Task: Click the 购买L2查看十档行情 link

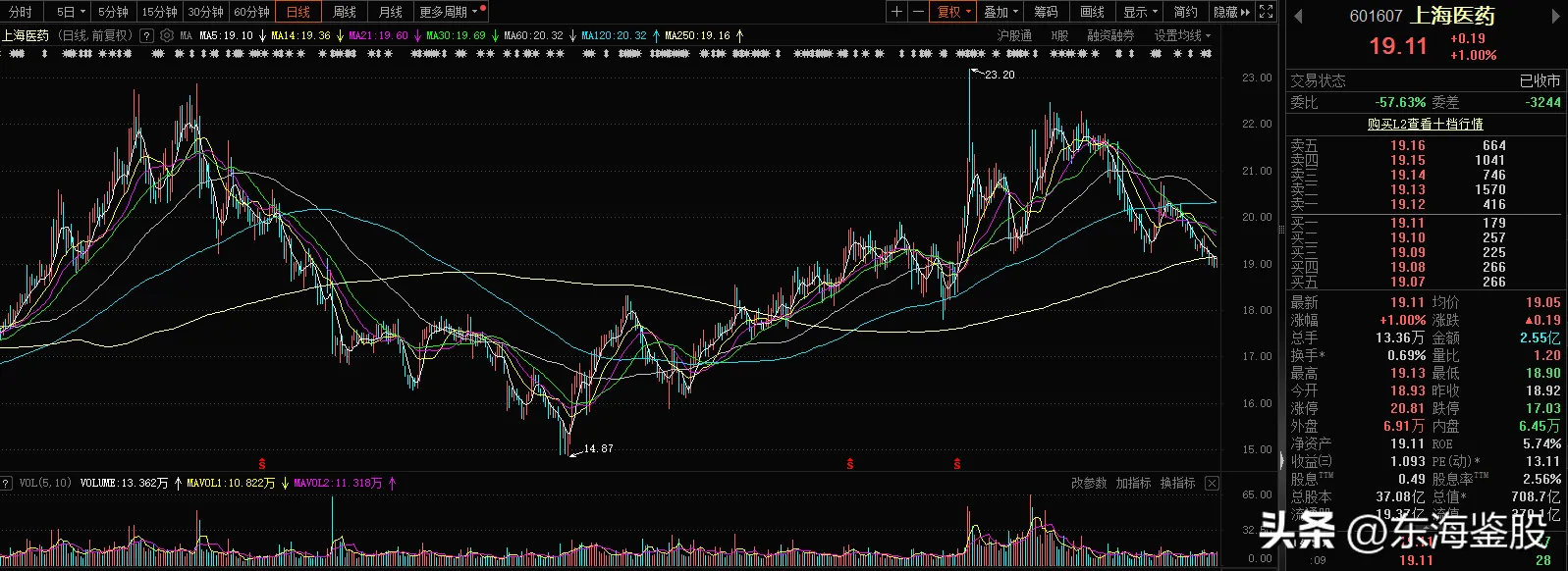Action: click(x=1426, y=124)
